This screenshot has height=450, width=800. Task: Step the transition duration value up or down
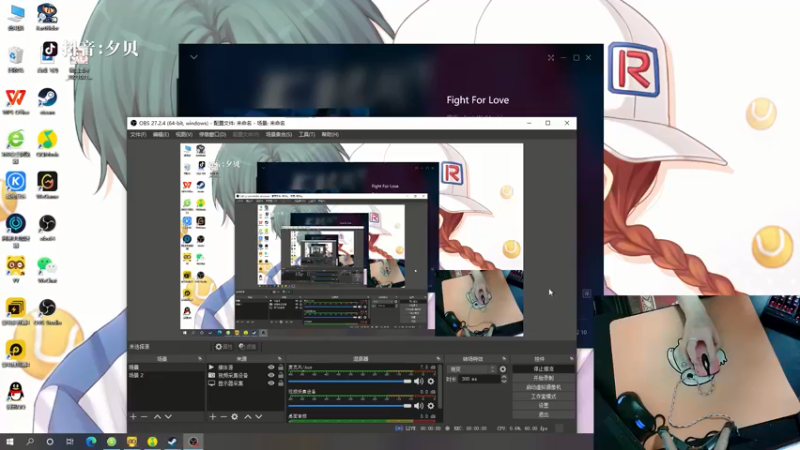pyautogui.click(x=504, y=379)
